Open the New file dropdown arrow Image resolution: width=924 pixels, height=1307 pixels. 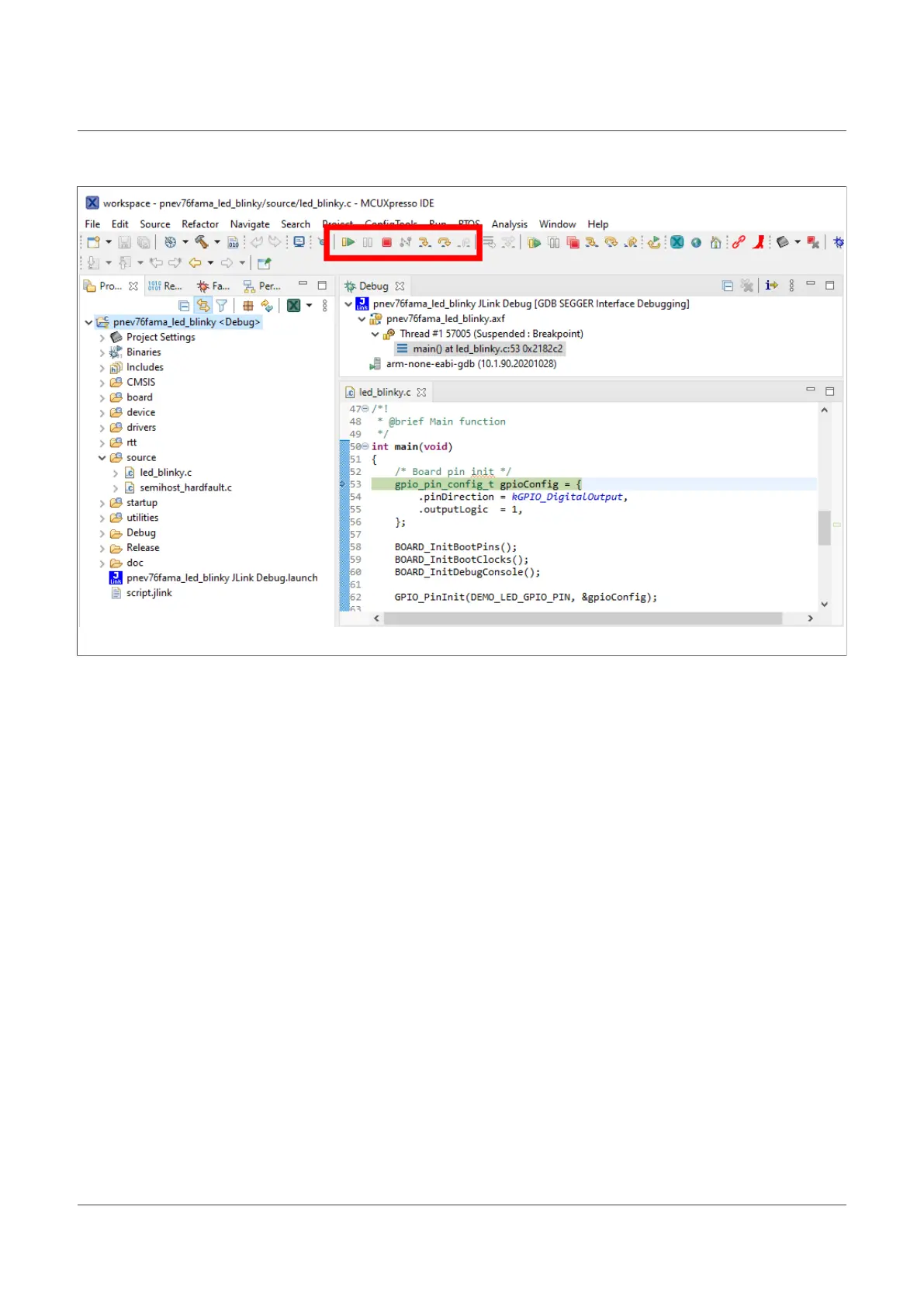point(109,242)
